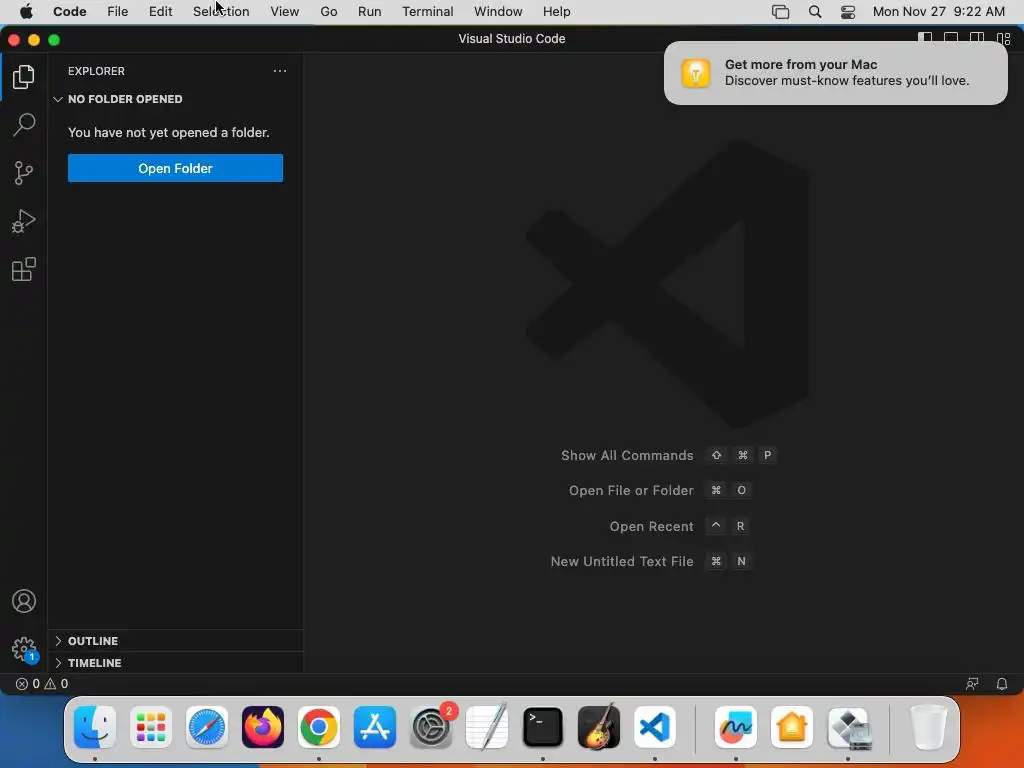Click the New Untitled Text File hint
The image size is (1024, 768).
[x=651, y=562]
